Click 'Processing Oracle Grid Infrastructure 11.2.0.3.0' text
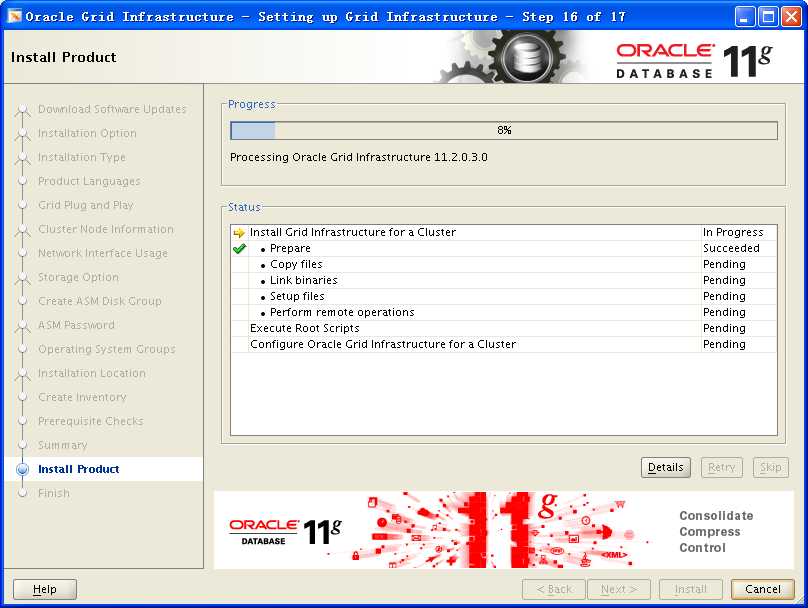This screenshot has height=608, width=808. [359, 157]
